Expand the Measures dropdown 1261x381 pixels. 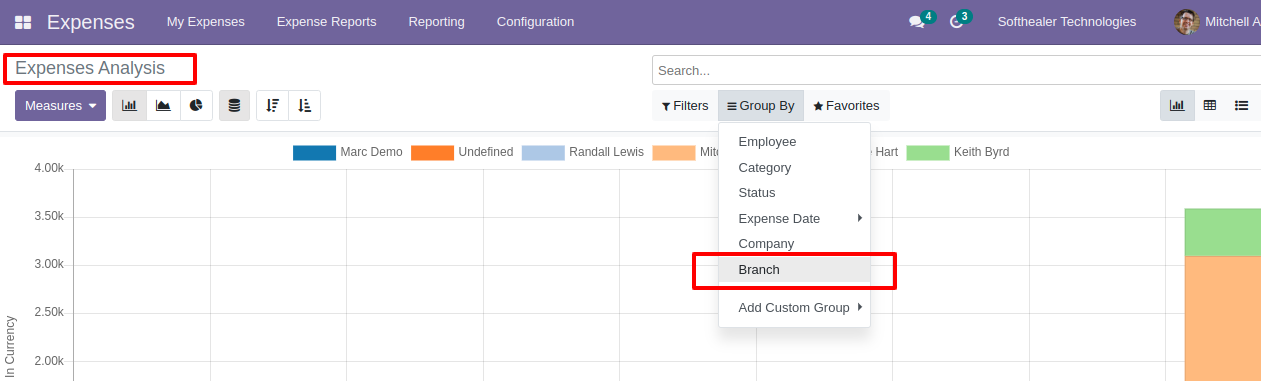(x=60, y=105)
